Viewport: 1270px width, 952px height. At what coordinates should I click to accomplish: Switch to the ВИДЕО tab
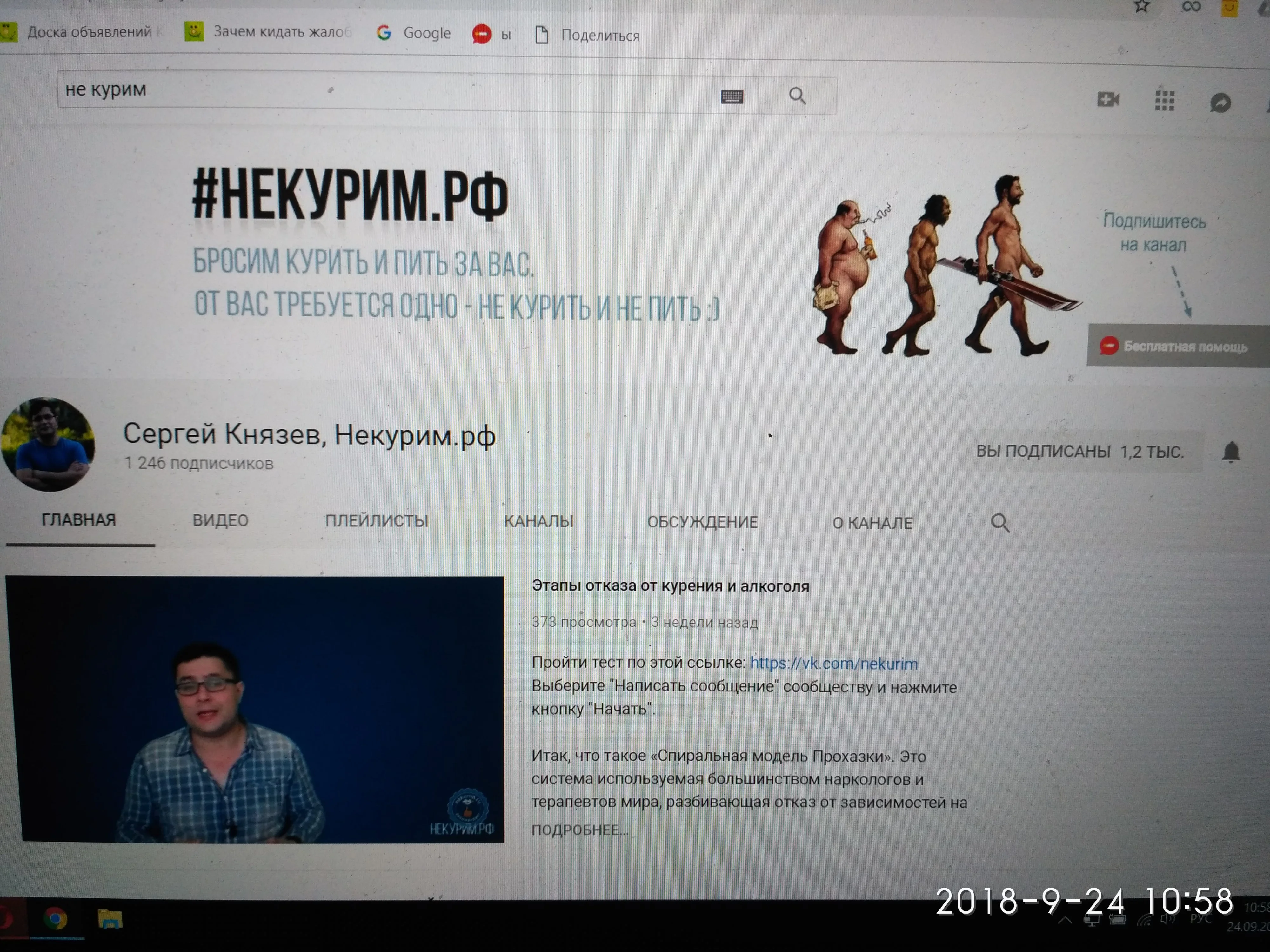pyautogui.click(x=220, y=520)
